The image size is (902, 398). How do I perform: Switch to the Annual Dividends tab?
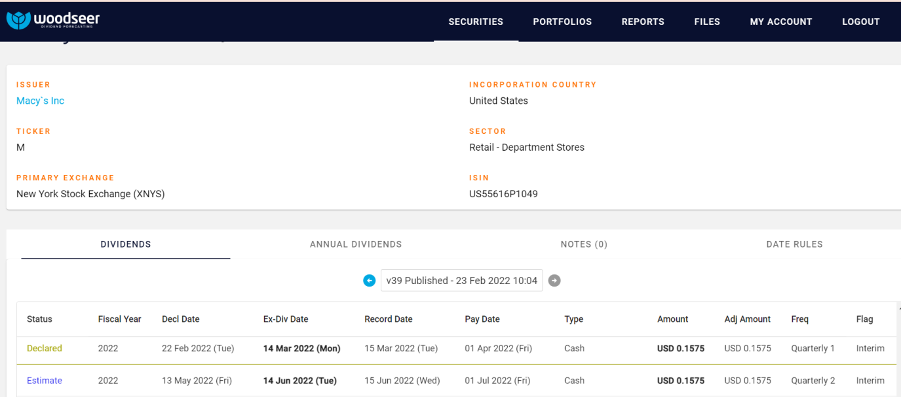click(x=356, y=244)
